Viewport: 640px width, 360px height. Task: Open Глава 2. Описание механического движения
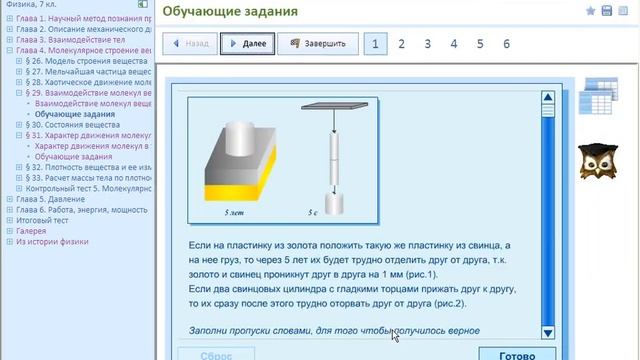[84, 29]
